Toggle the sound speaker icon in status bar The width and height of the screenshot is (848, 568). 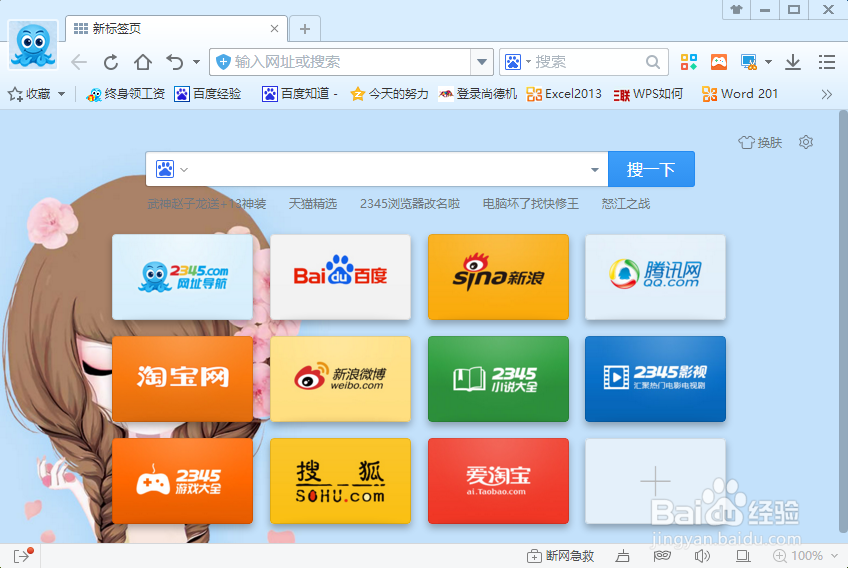click(702, 556)
